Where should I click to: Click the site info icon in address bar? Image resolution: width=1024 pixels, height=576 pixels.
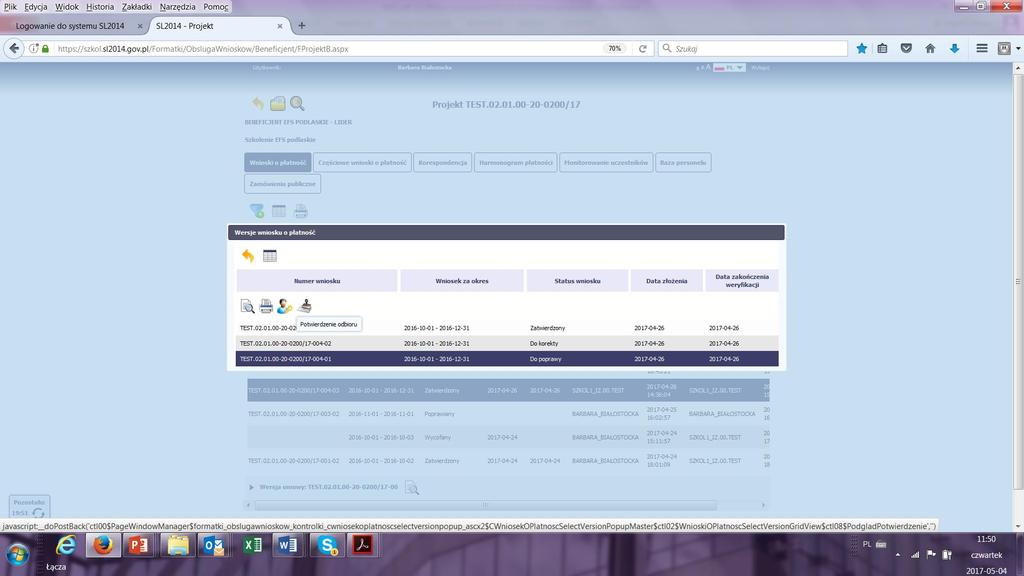coord(33,48)
